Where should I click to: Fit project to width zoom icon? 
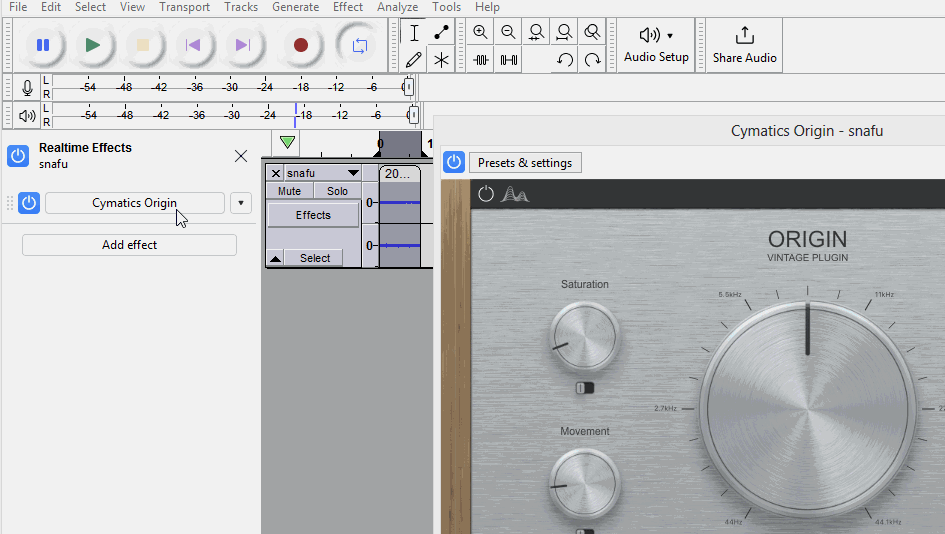tap(564, 33)
